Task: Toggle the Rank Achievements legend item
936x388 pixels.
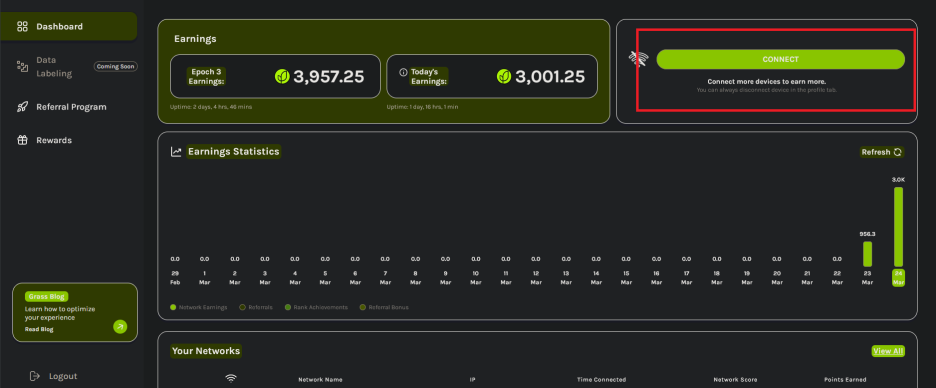Action: (316, 307)
